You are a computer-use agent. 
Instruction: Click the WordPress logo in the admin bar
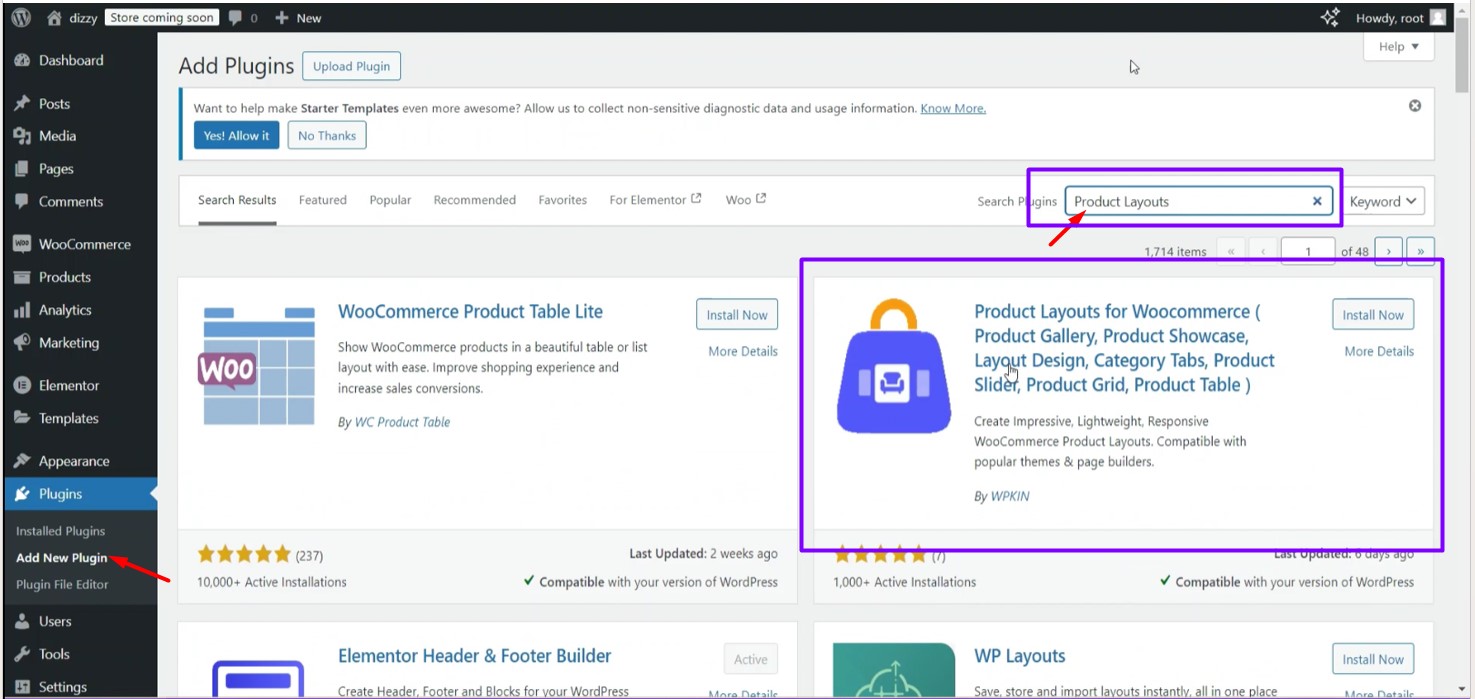pyautogui.click(x=20, y=16)
